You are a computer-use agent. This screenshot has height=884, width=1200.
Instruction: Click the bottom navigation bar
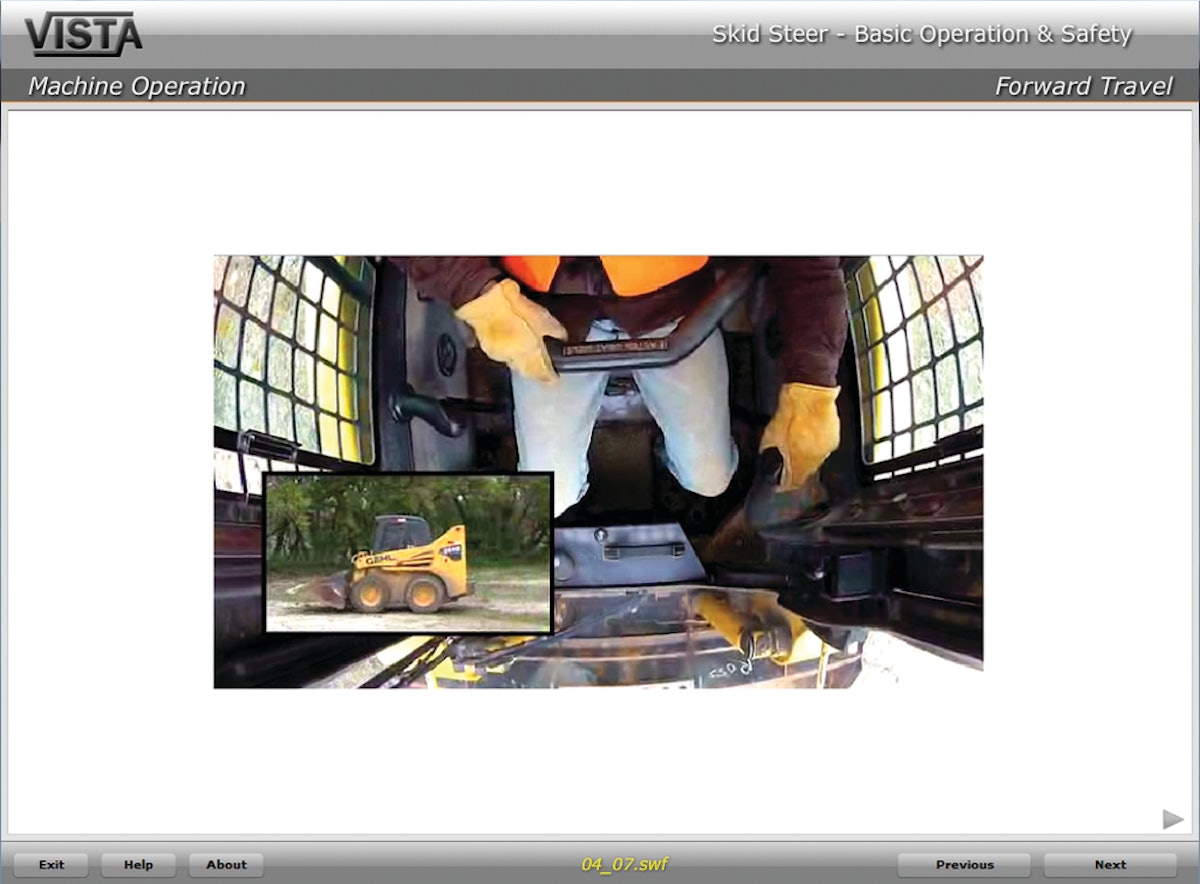click(600, 866)
